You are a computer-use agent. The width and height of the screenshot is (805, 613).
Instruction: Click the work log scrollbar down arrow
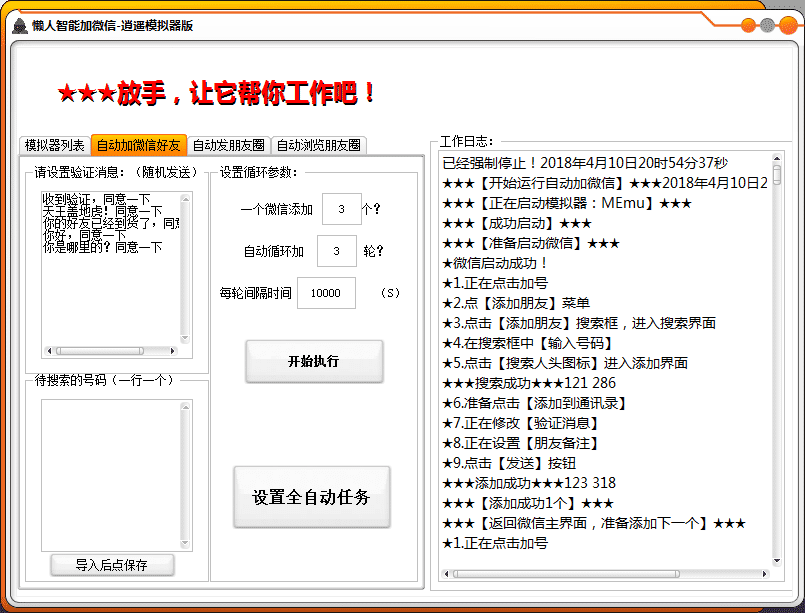[775, 561]
